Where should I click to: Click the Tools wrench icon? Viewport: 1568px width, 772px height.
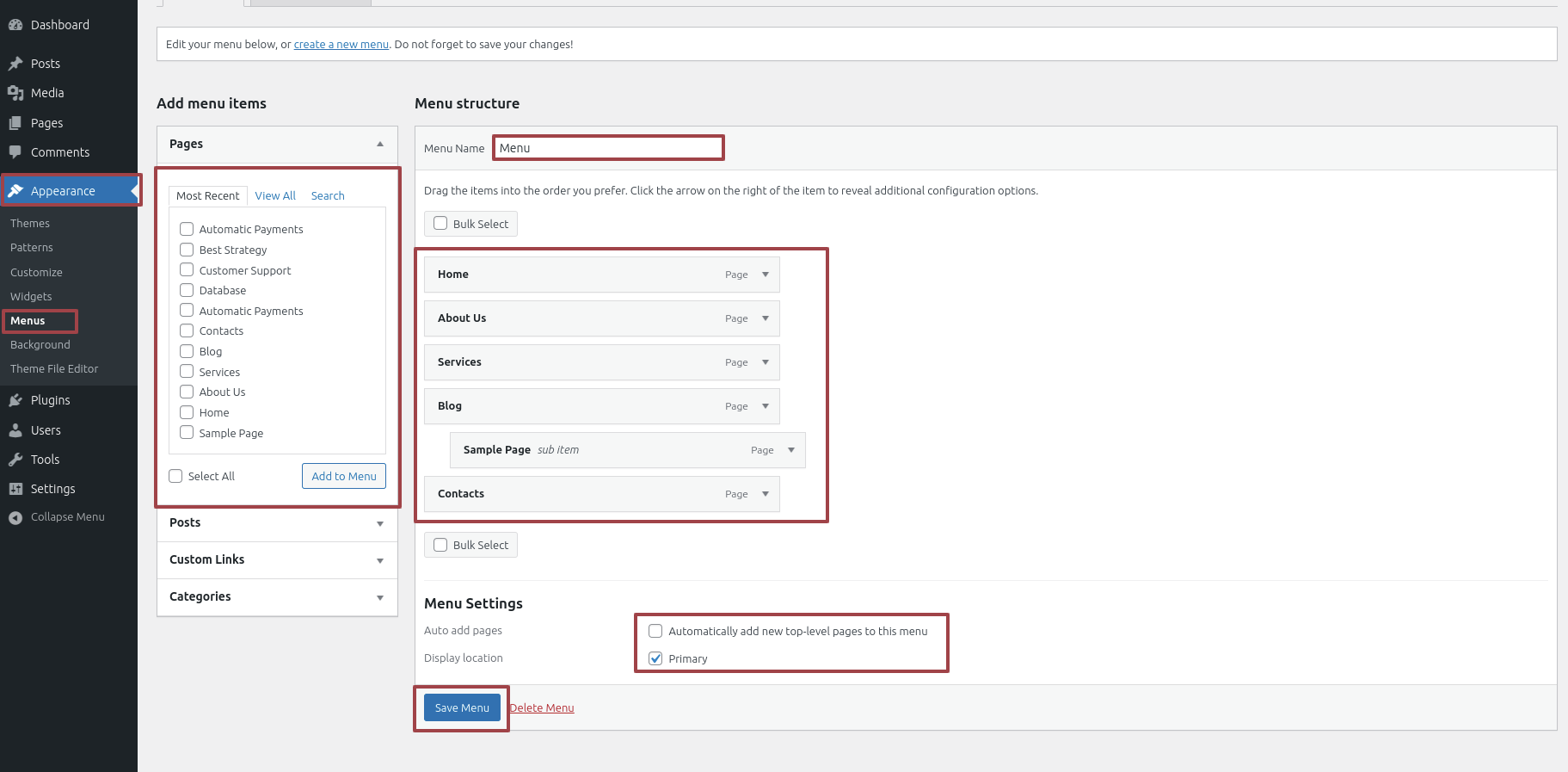(15, 460)
